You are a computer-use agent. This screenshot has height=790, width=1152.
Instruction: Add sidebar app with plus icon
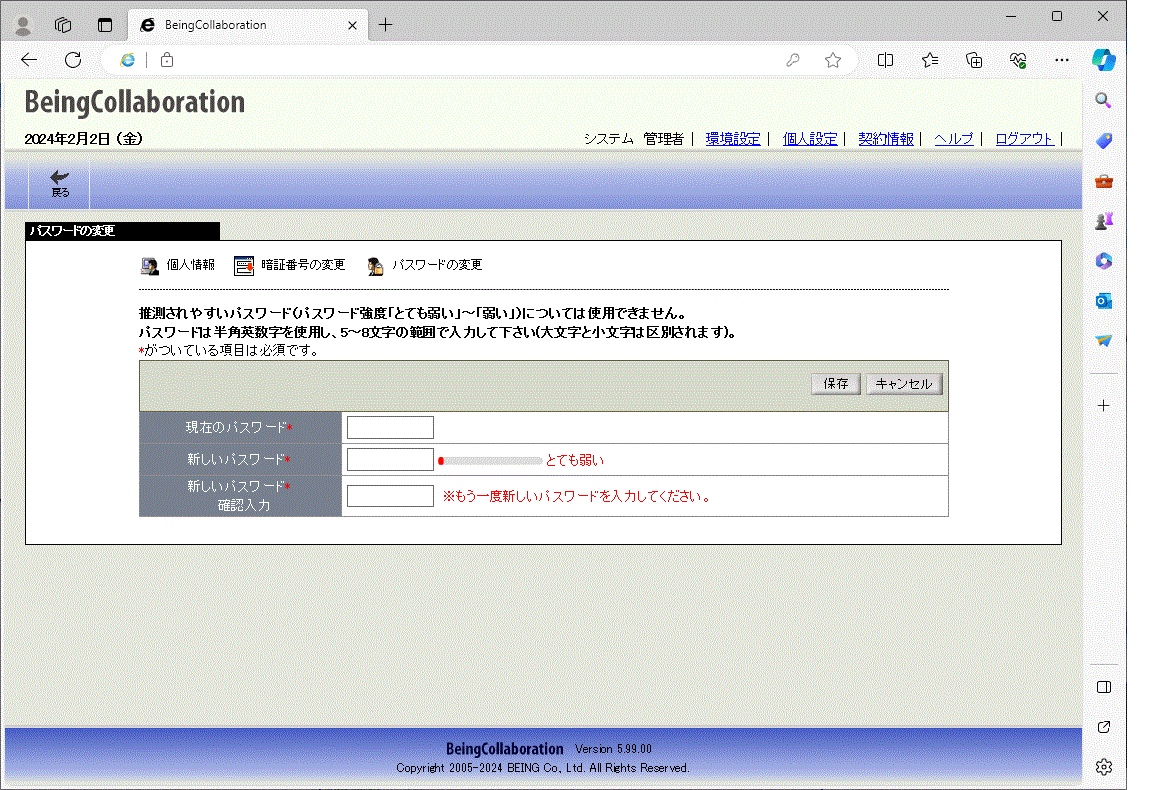point(1104,406)
